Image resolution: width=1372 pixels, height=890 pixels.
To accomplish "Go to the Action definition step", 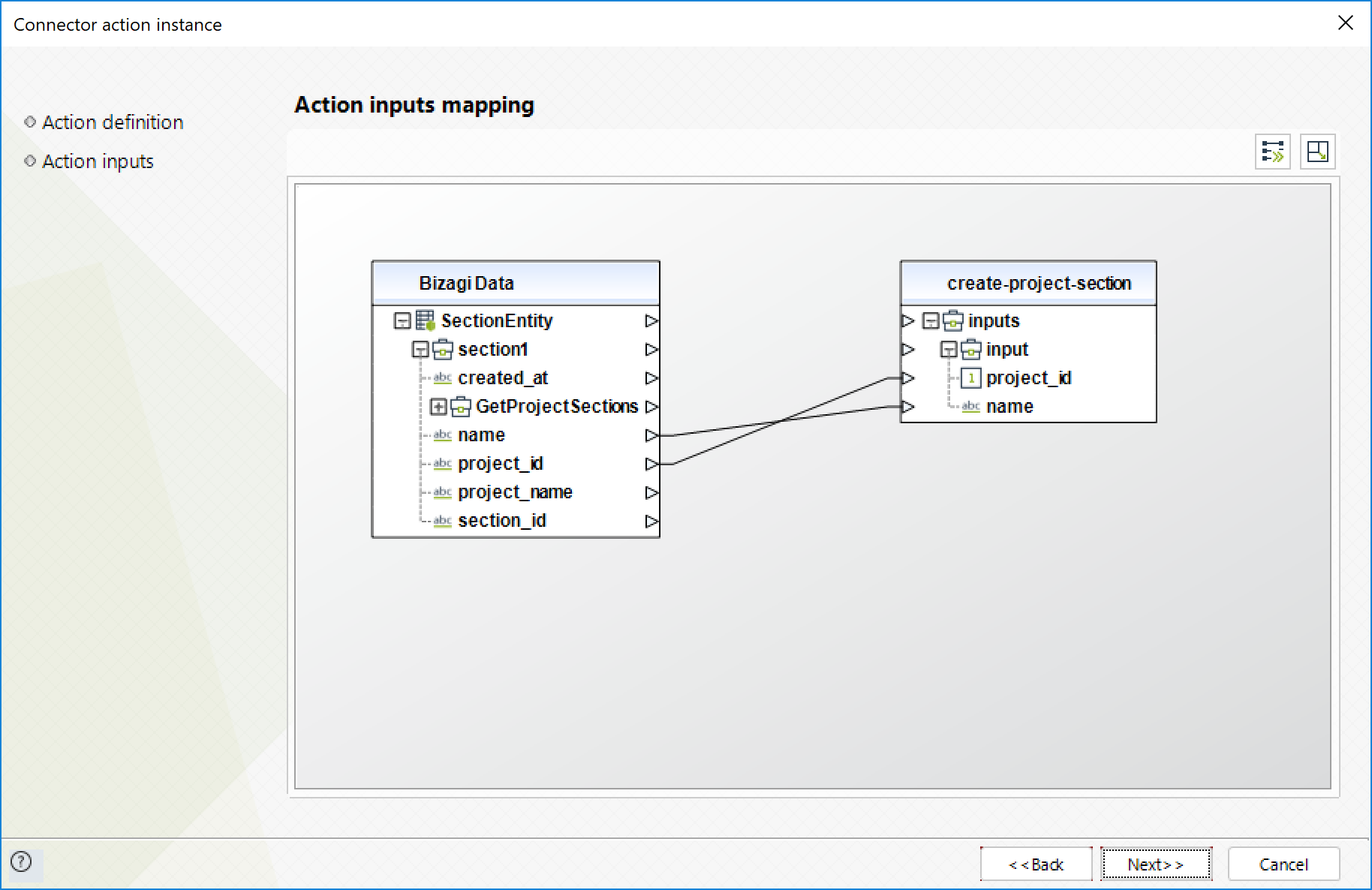I will click(113, 122).
